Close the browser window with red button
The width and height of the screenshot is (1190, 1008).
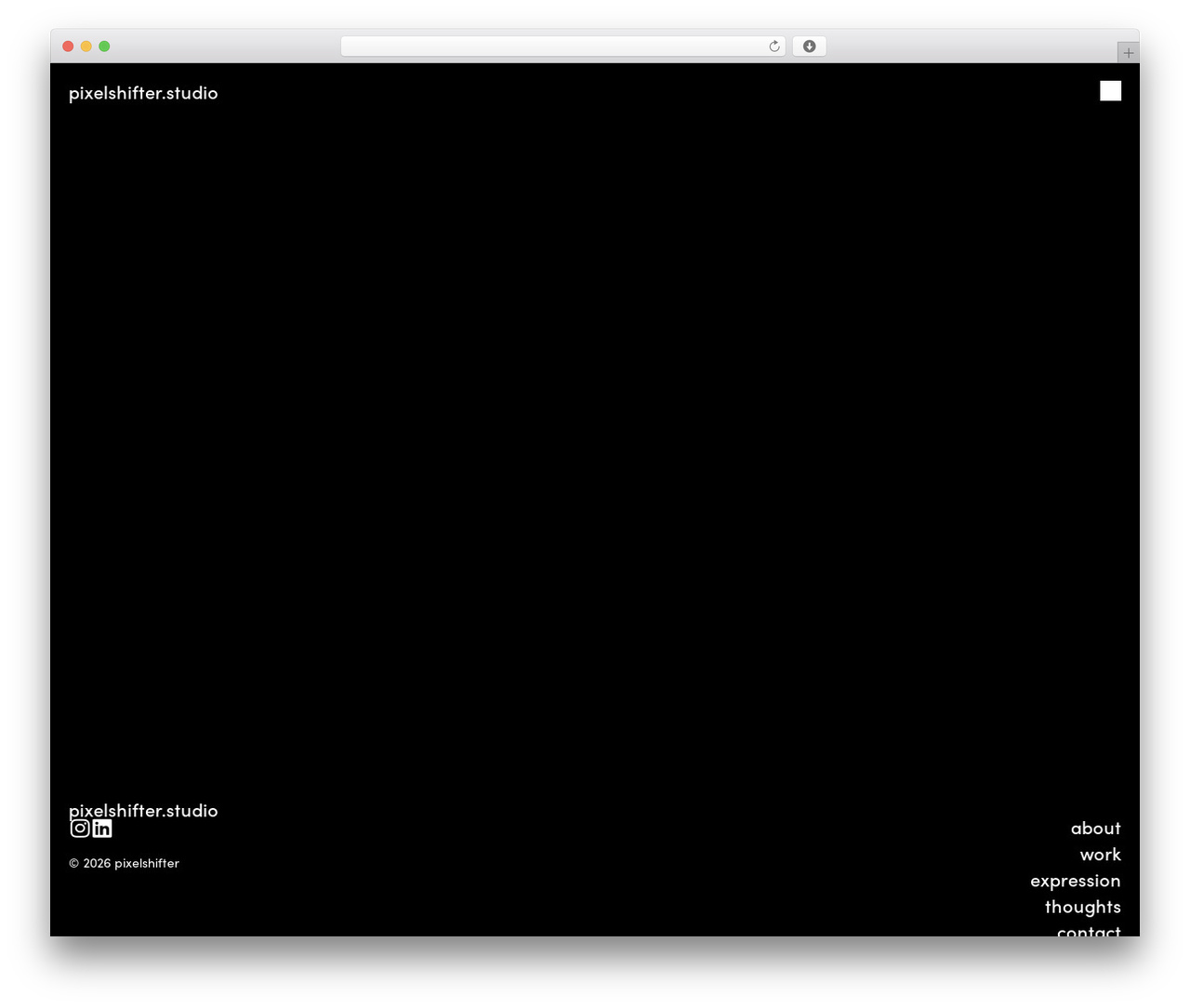click(x=68, y=46)
